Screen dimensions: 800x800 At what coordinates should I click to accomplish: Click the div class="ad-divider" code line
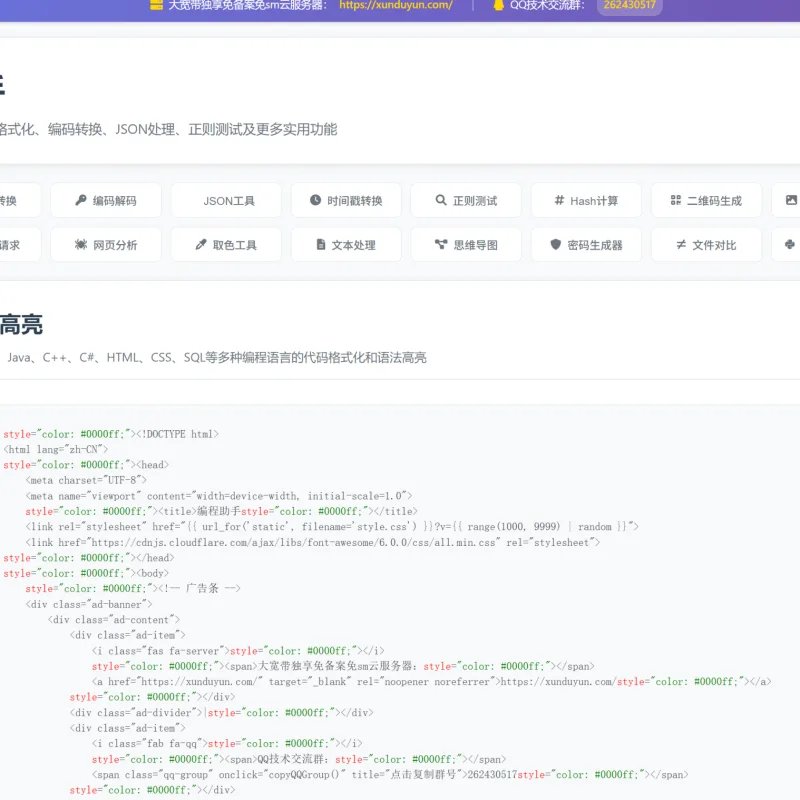(x=221, y=712)
